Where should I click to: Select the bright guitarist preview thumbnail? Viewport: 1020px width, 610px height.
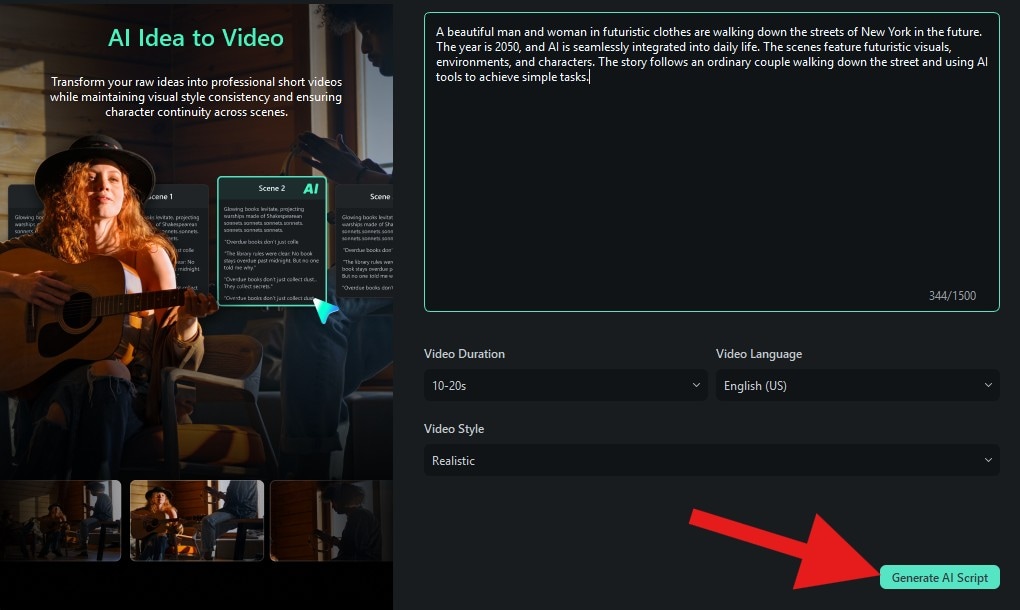tap(197, 520)
